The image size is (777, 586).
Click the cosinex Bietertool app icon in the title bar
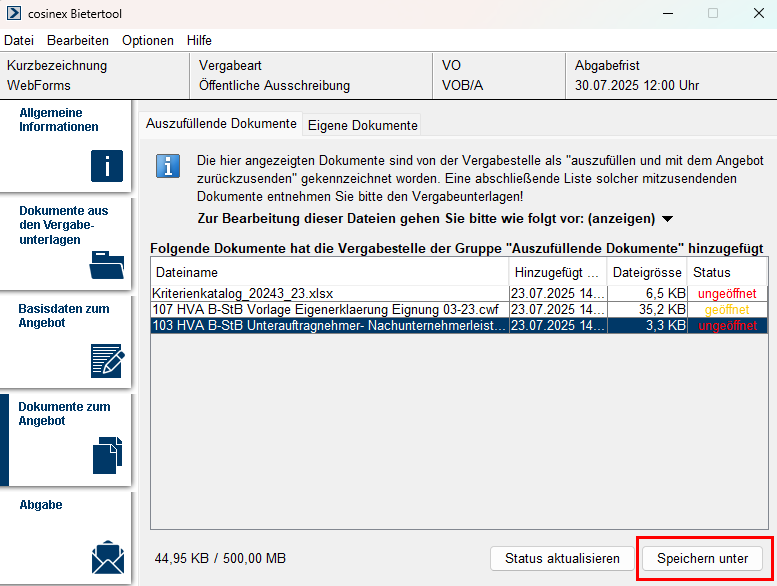[14, 13]
